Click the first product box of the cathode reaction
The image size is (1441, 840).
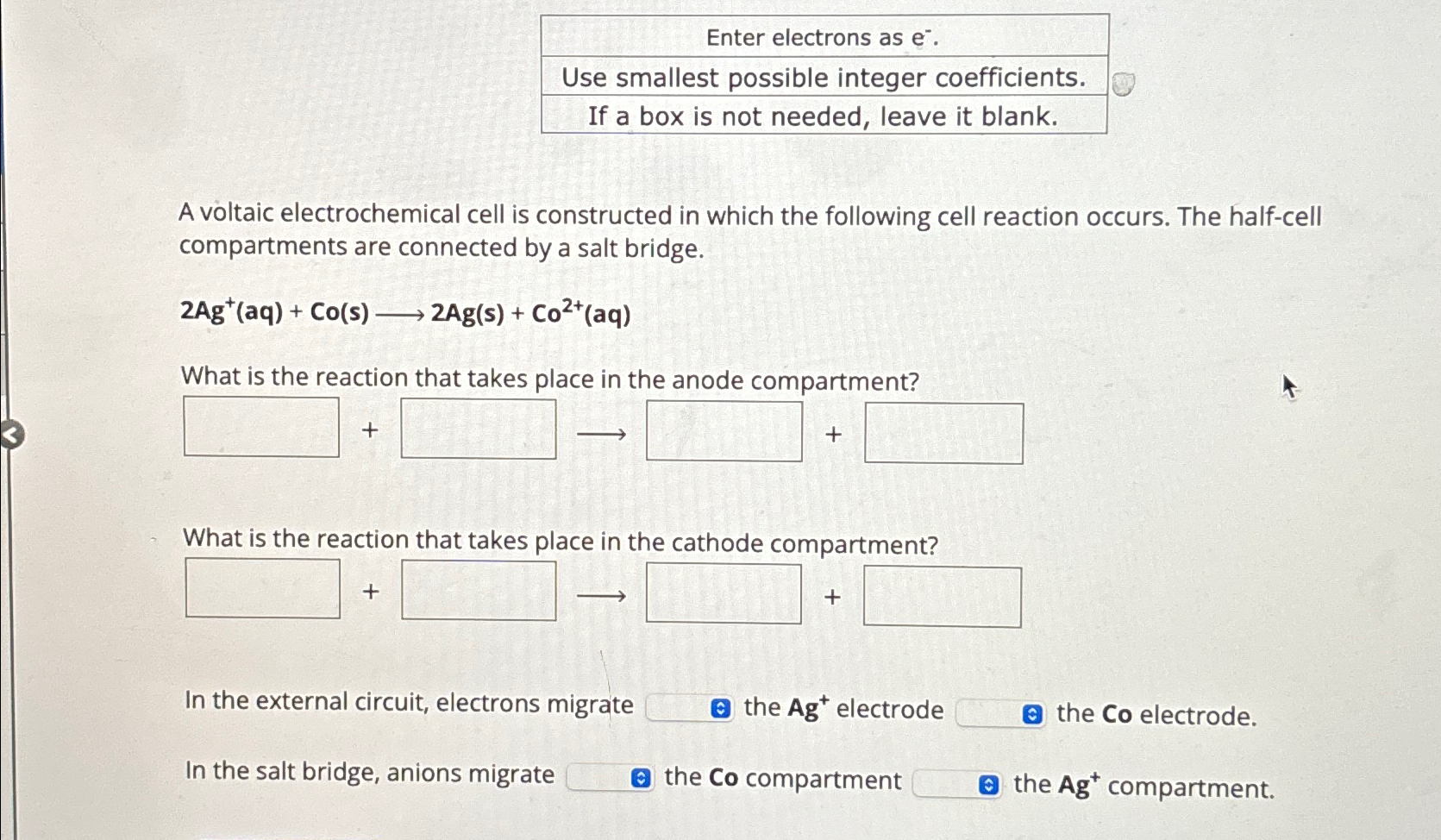724,593
